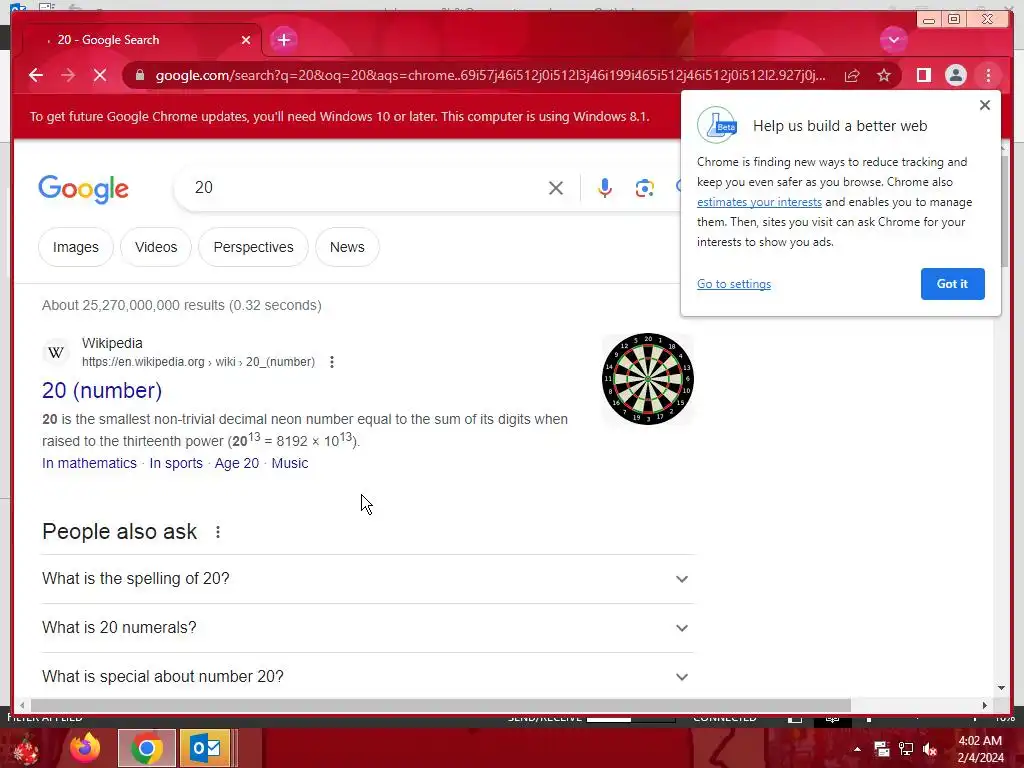Viewport: 1024px width, 768px height.
Task: Open Firefox from the taskbar
Action: click(86, 748)
